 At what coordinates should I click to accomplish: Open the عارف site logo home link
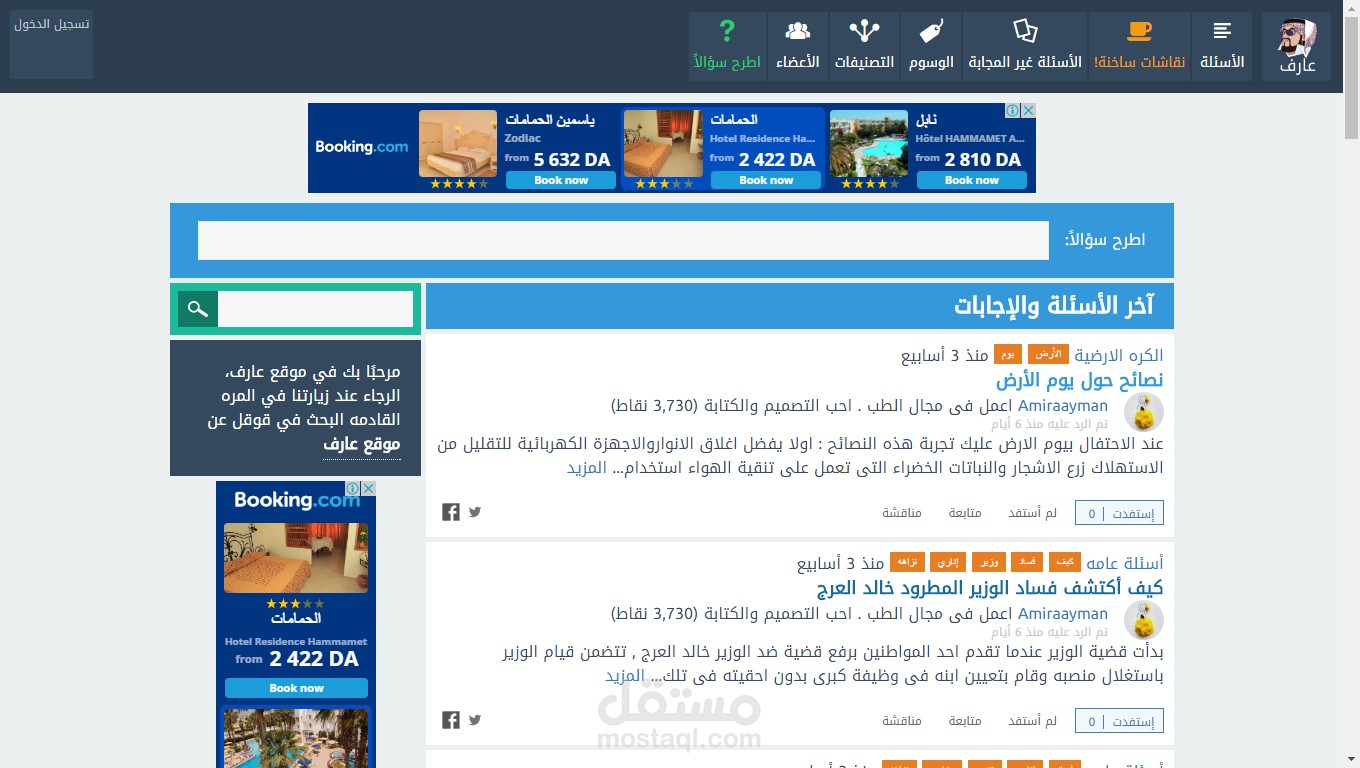click(x=1297, y=46)
